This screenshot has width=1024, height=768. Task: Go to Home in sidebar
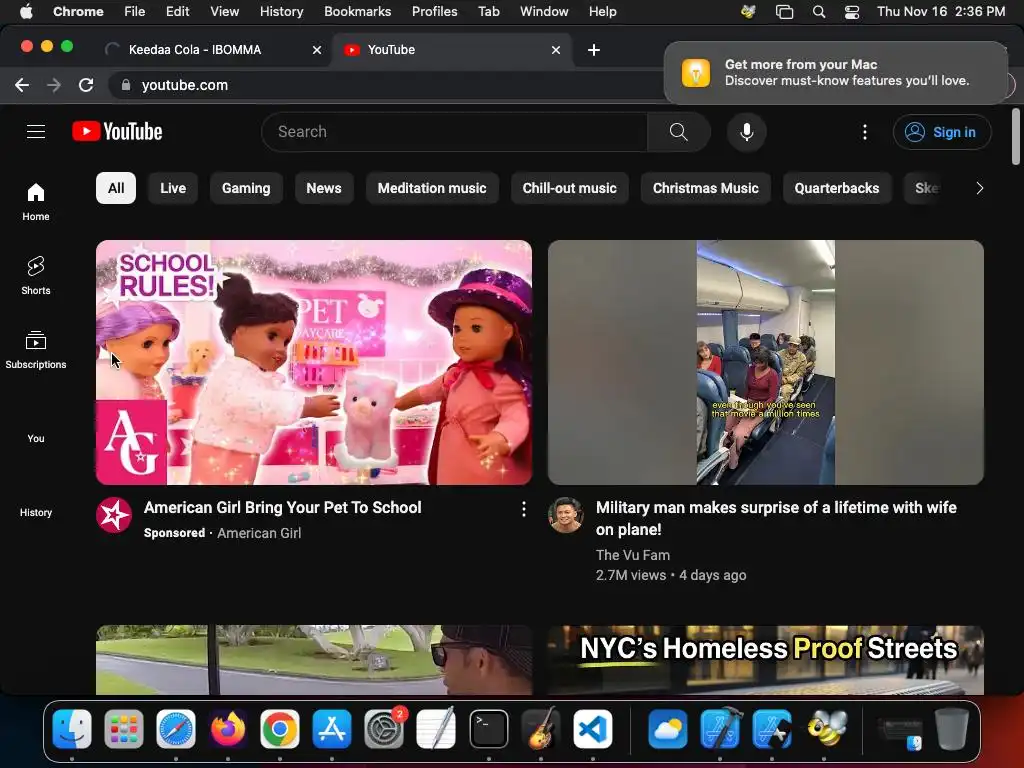click(x=36, y=202)
